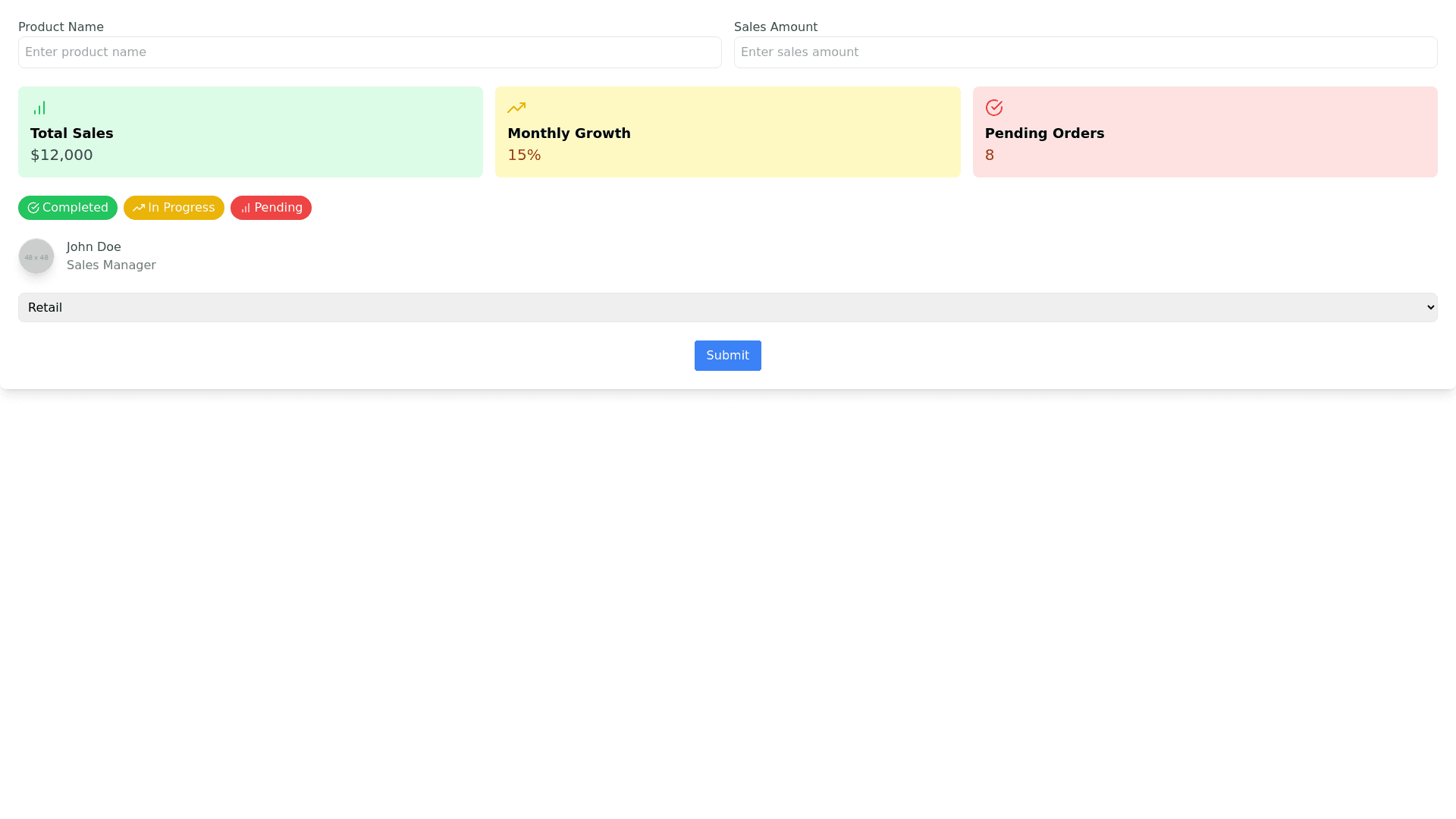Viewport: 1456px width, 819px height.
Task: Click the trend arrow icon in In Progress badge
Action: click(x=139, y=208)
